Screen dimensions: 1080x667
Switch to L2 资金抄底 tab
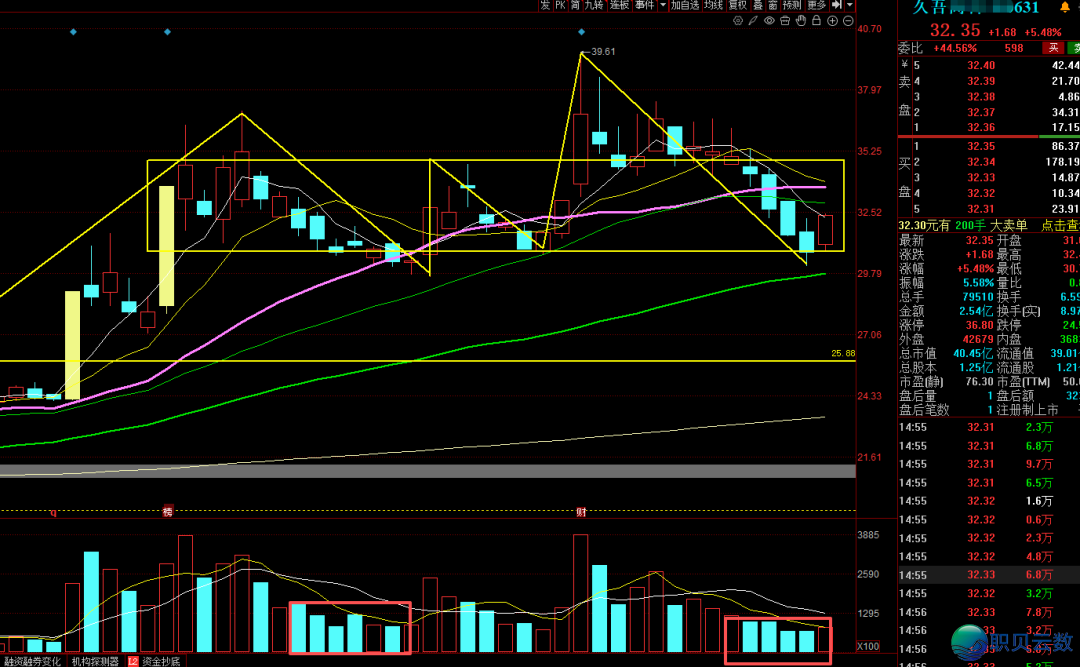(x=154, y=661)
